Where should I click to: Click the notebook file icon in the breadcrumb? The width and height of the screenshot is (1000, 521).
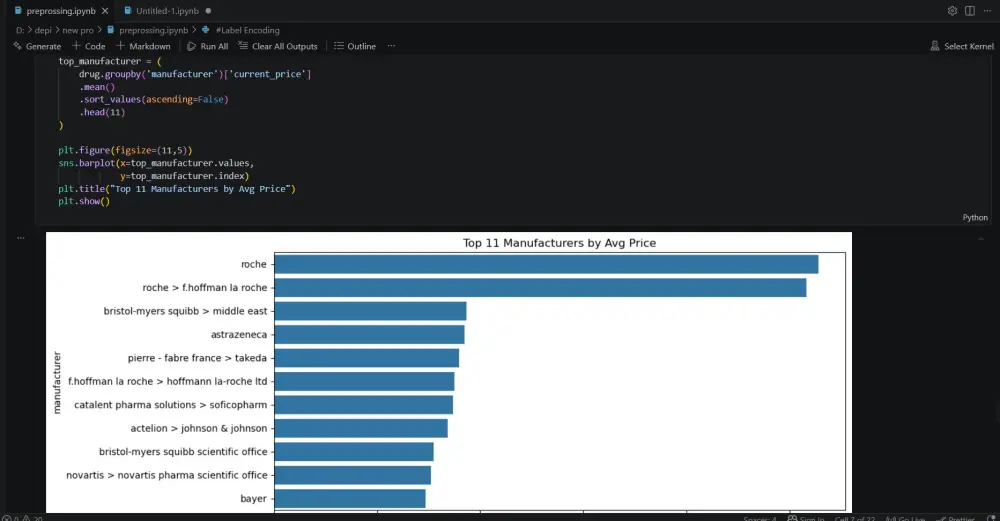[x=111, y=30]
